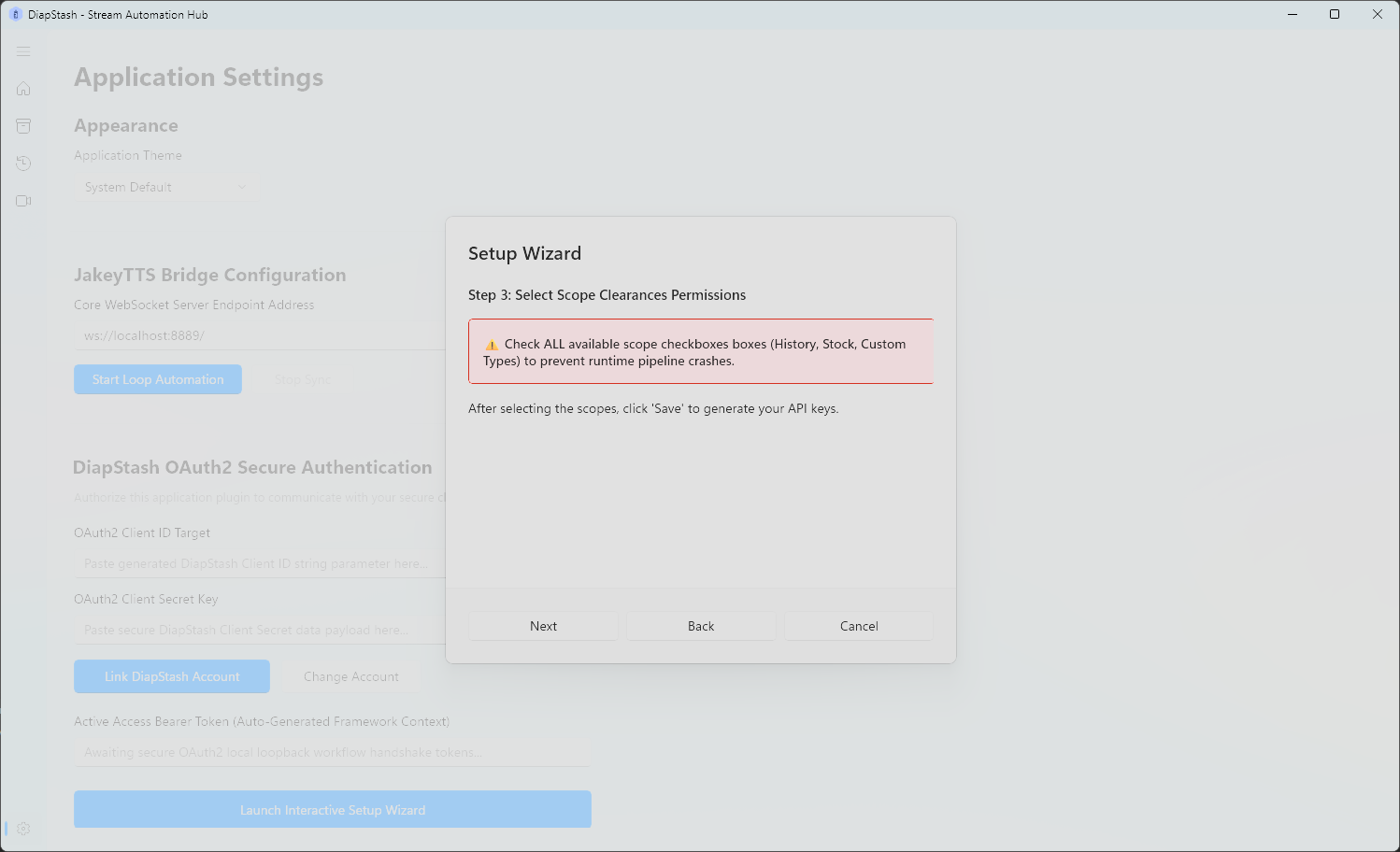Go Back in the Setup Wizard
The image size is (1400, 852).
(701, 626)
